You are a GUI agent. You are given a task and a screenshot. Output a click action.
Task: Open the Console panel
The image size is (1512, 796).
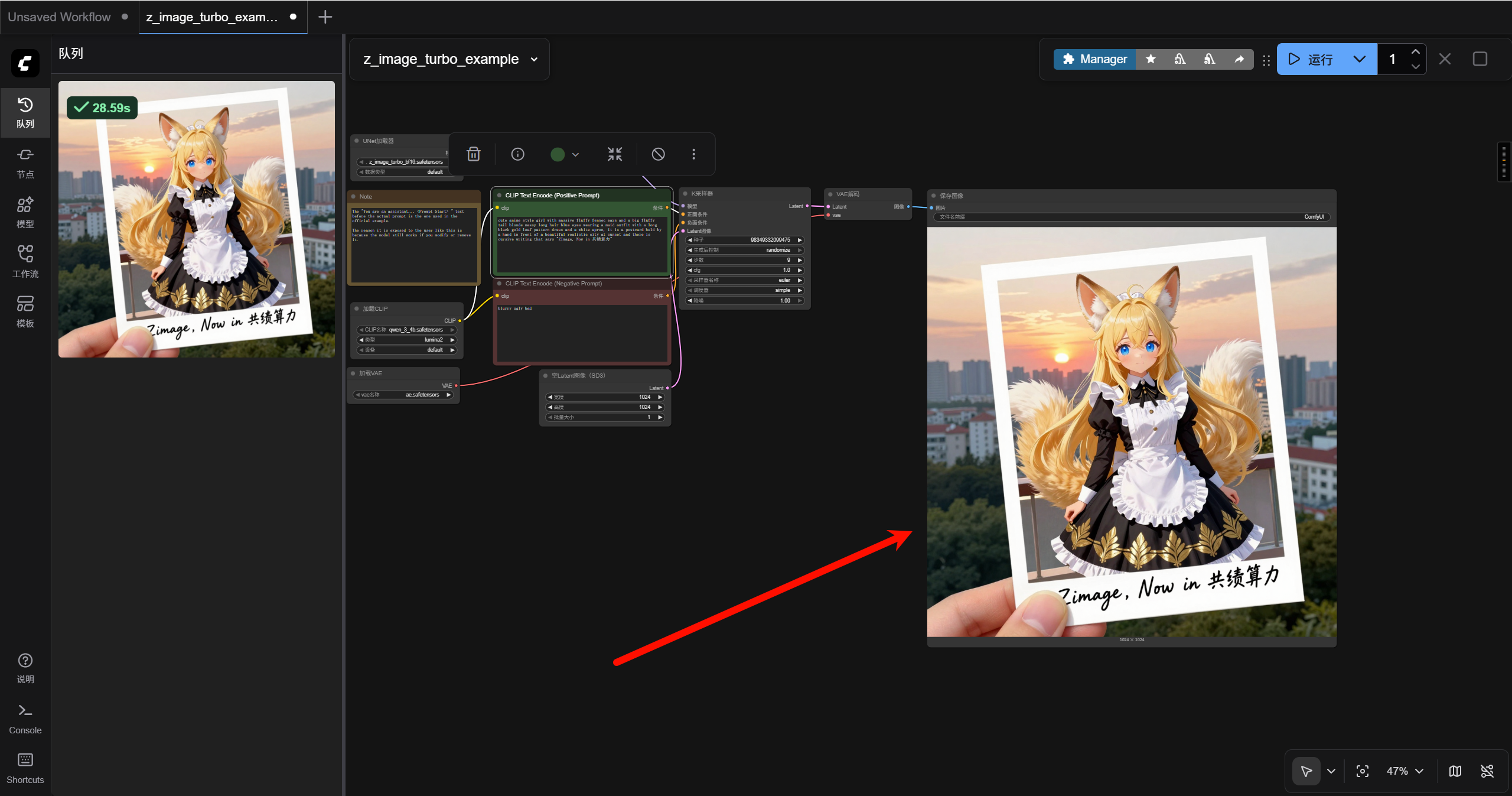coord(25,719)
